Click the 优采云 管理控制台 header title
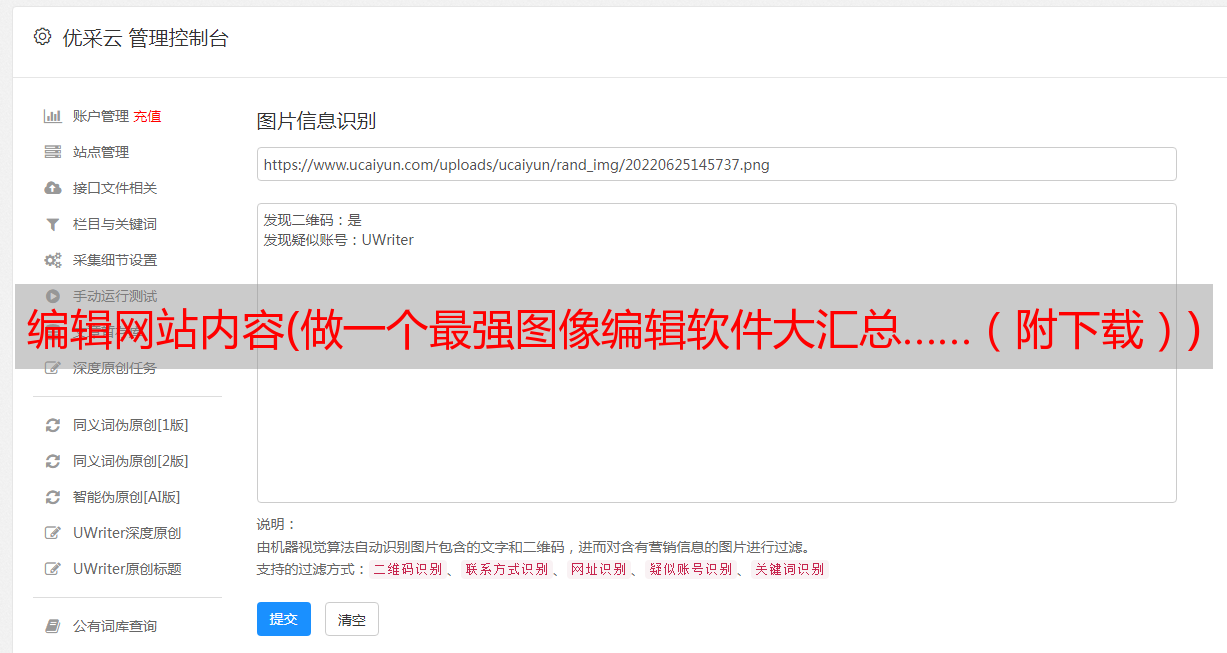The height and width of the screenshot is (653, 1227). pyautogui.click(x=146, y=38)
